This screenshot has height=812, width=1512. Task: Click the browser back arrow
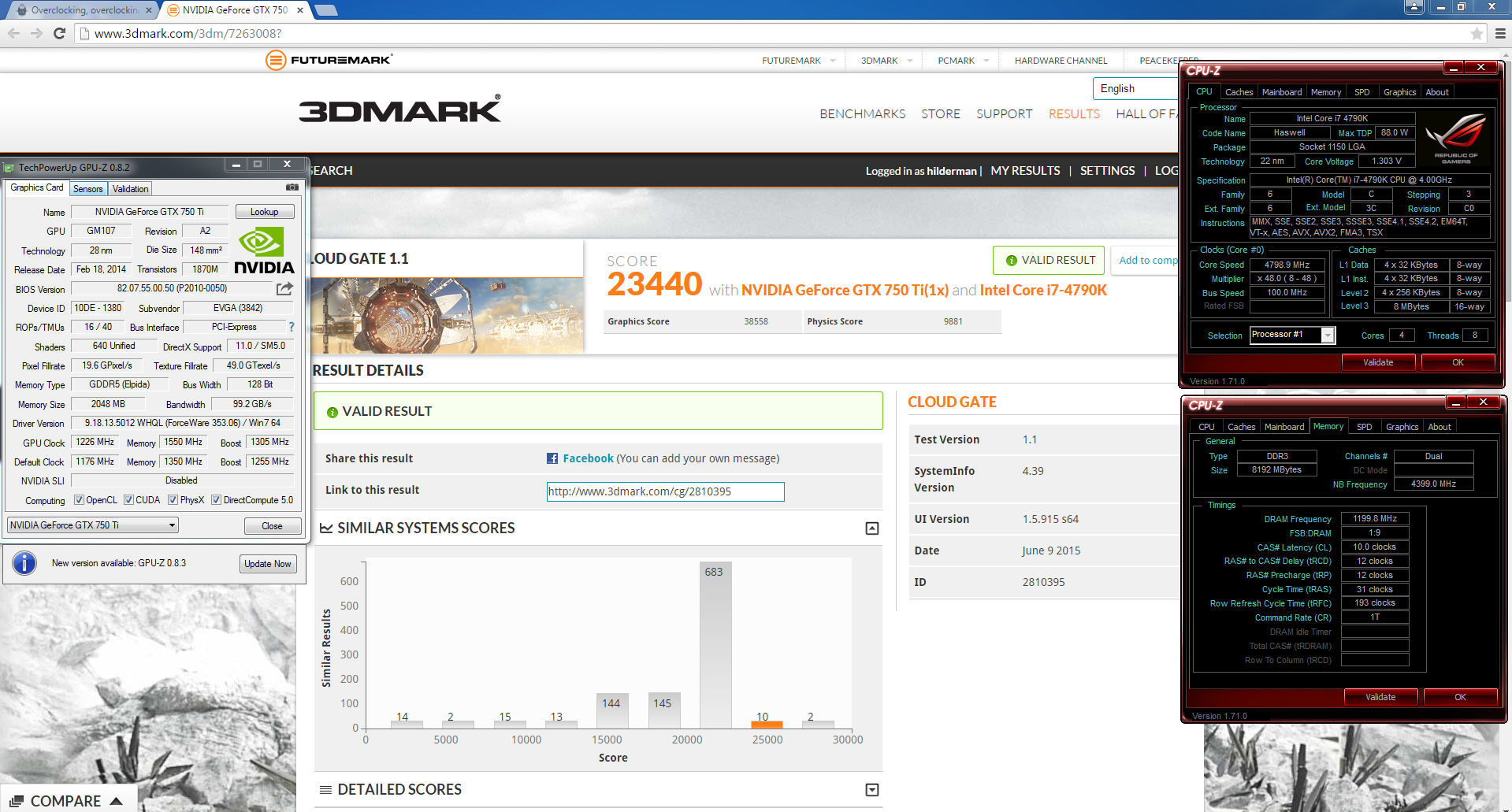point(13,33)
